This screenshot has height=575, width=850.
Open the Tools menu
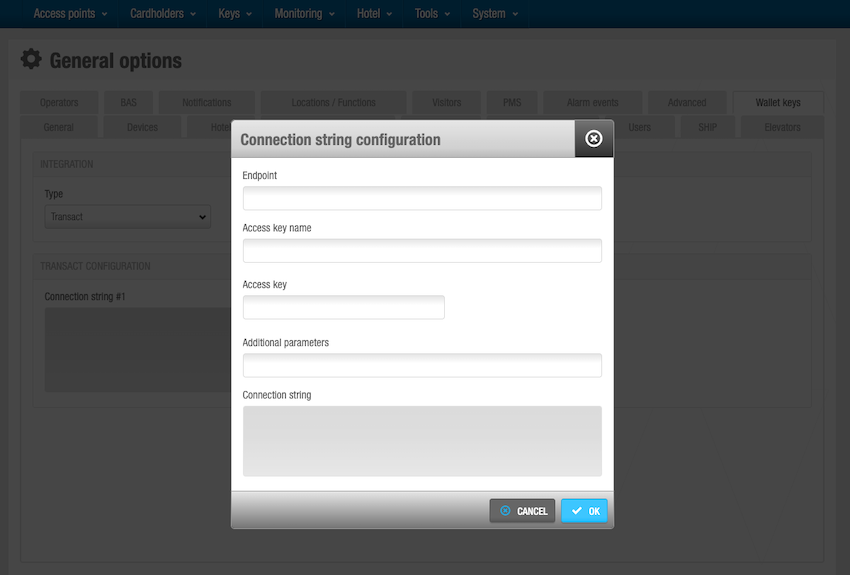tap(432, 14)
